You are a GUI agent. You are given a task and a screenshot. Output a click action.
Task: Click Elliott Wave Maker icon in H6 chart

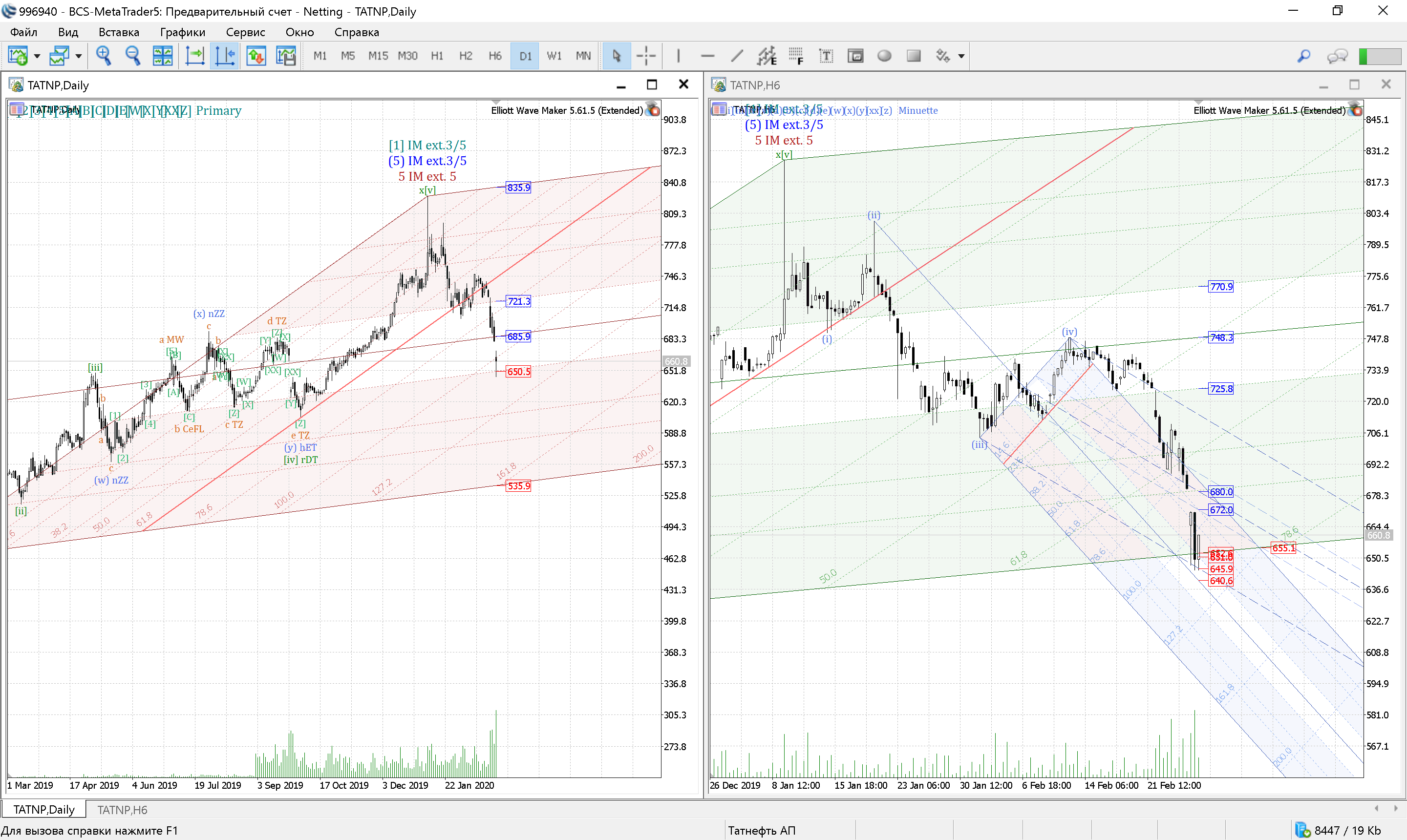[1355, 109]
